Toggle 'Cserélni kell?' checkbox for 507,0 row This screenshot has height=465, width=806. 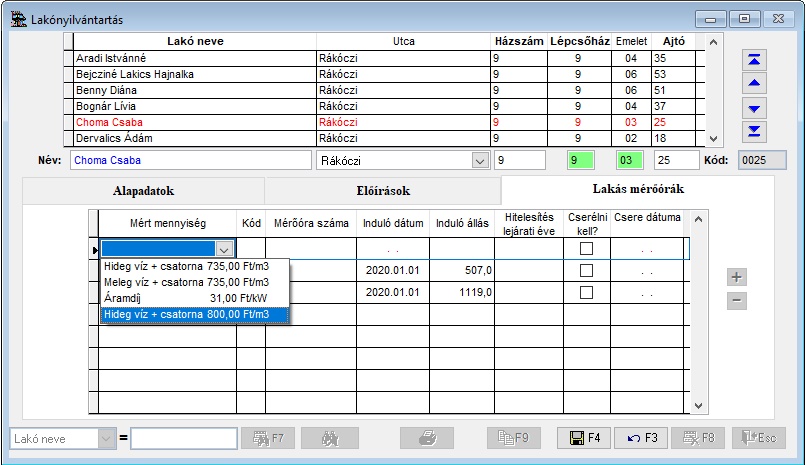[587, 270]
